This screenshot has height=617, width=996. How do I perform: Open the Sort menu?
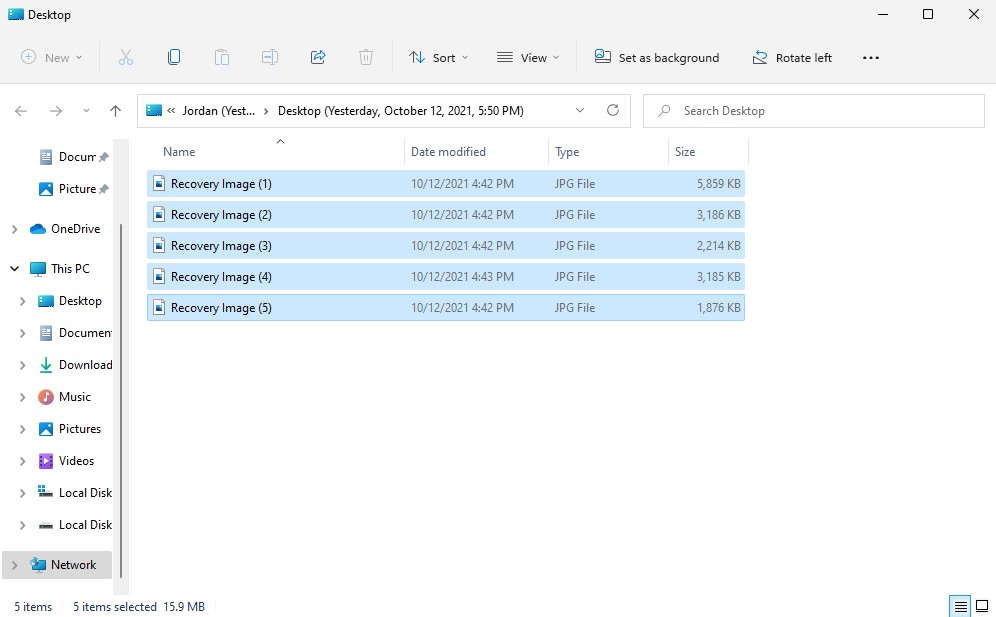(x=438, y=57)
